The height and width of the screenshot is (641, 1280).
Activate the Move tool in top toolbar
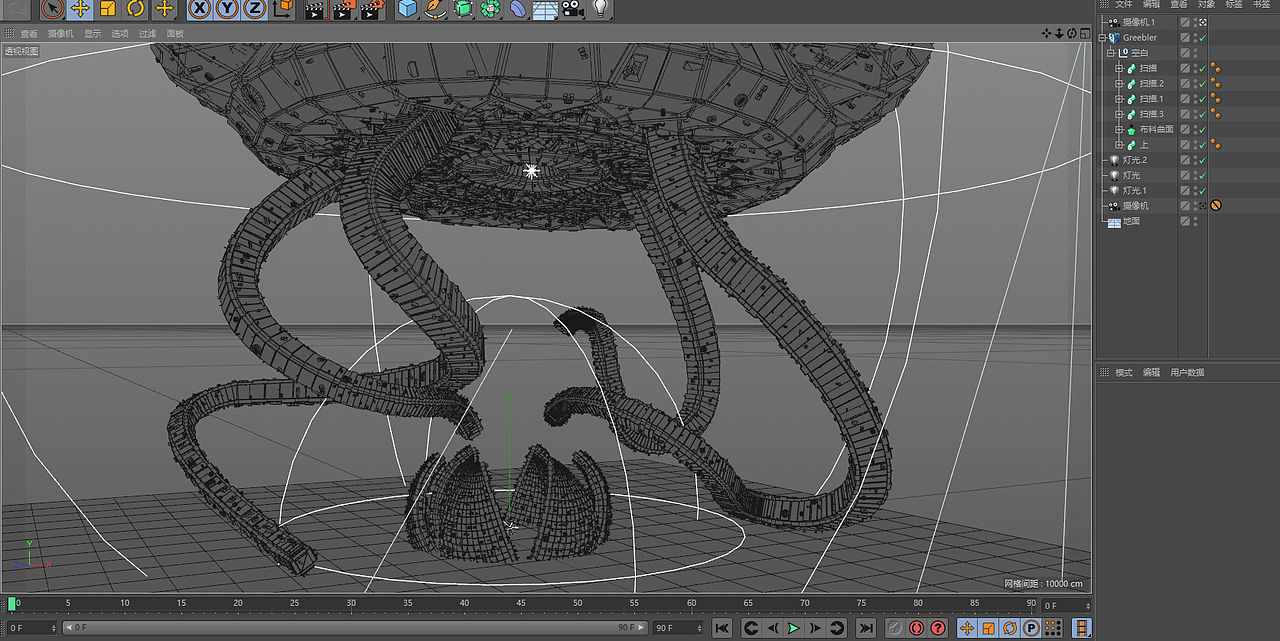coord(80,9)
